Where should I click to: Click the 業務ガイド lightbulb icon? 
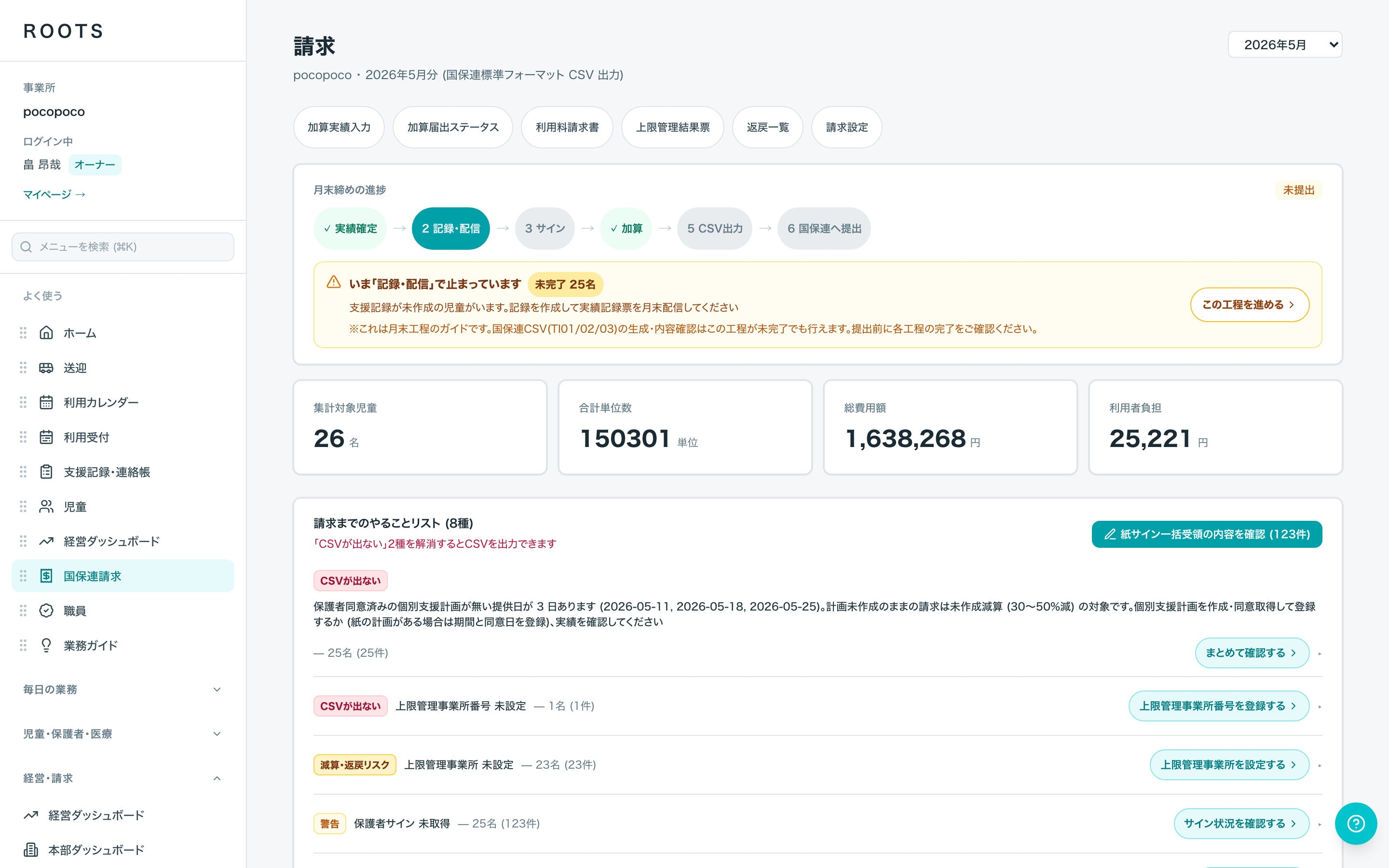coord(46,645)
